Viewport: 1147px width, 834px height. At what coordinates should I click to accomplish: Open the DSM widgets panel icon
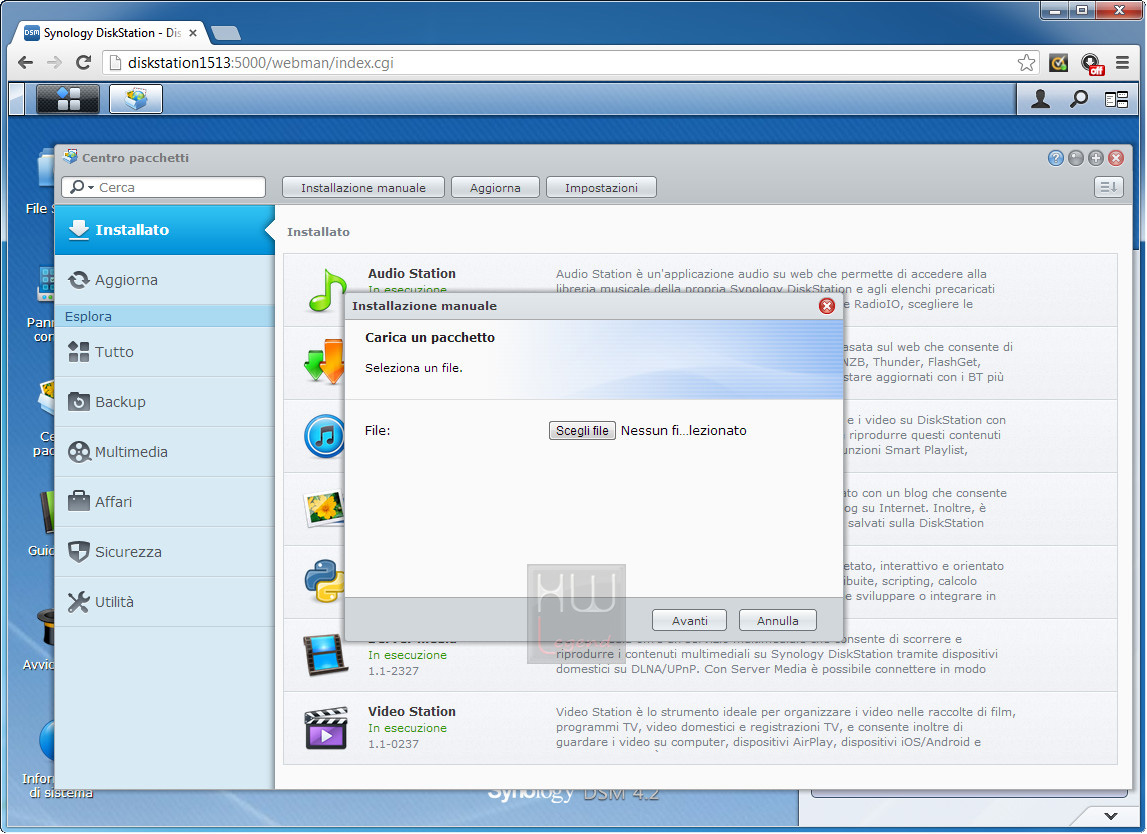coord(1116,99)
